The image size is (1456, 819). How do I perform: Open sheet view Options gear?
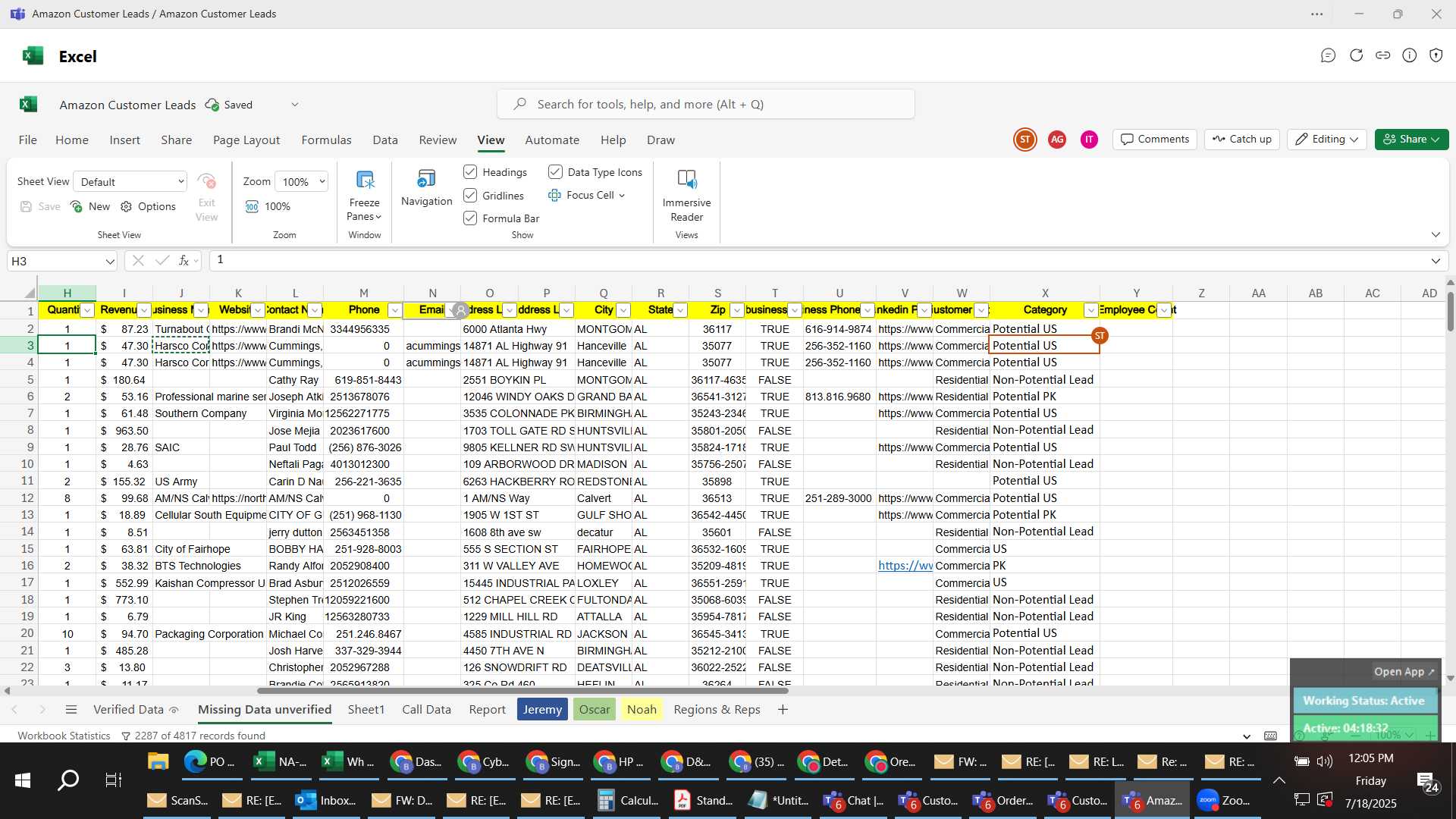pyautogui.click(x=127, y=206)
